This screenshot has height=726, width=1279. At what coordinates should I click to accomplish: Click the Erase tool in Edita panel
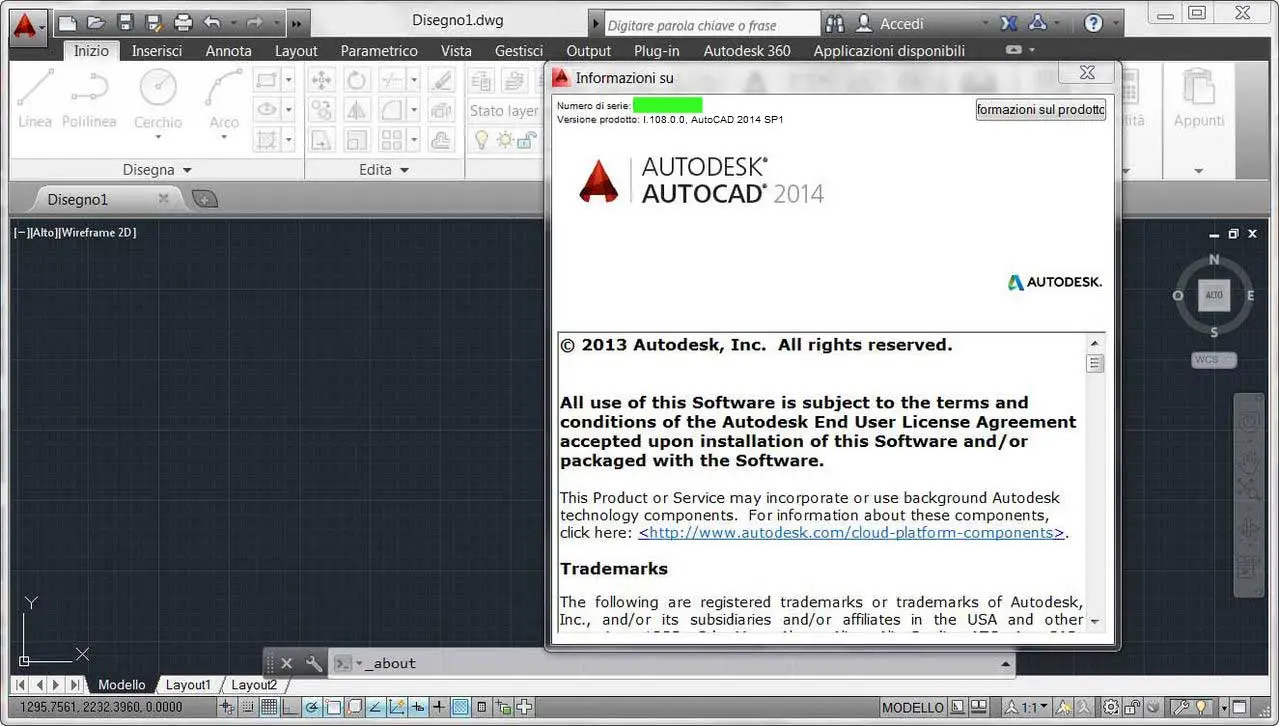pyautogui.click(x=441, y=81)
